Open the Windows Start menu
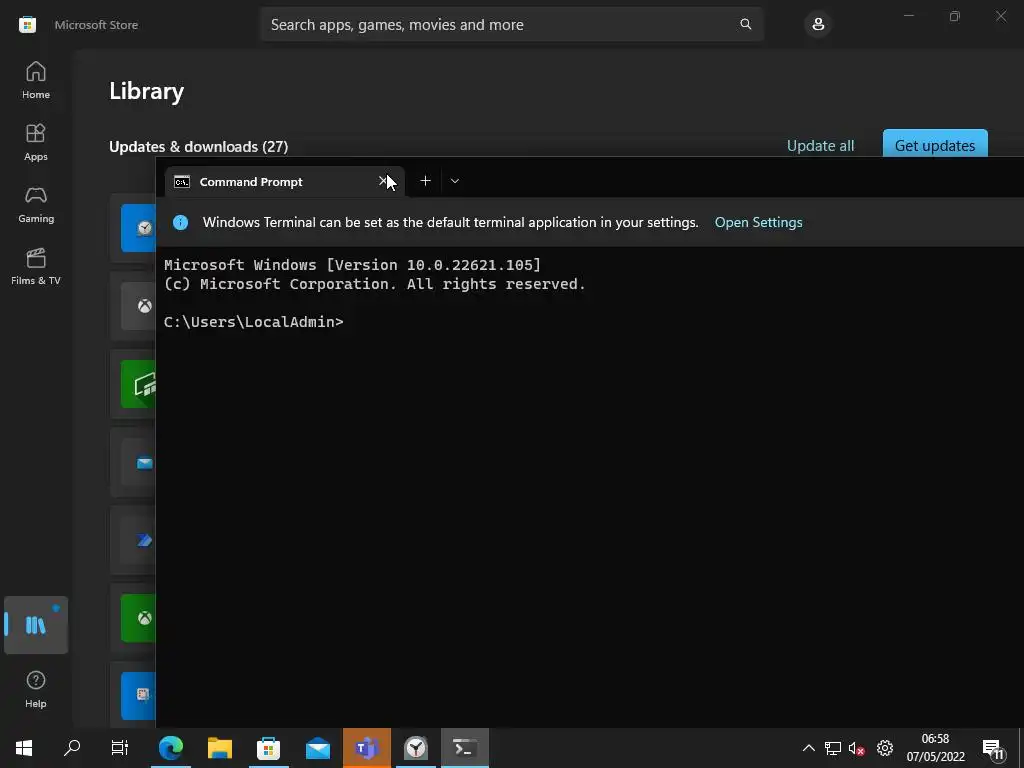This screenshot has height=768, width=1024. (x=24, y=748)
